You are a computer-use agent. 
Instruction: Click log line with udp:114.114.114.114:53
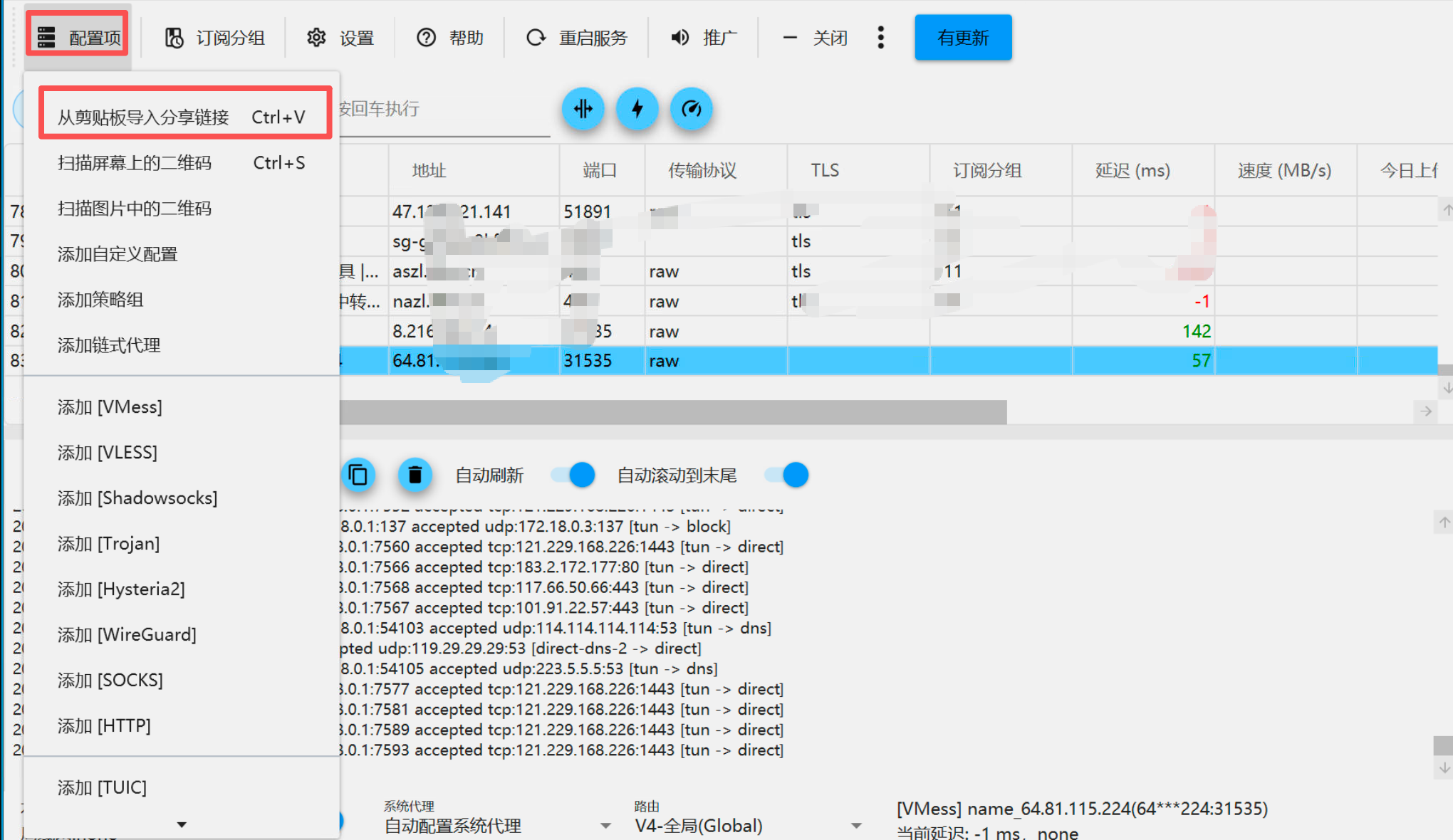[x=556, y=628]
